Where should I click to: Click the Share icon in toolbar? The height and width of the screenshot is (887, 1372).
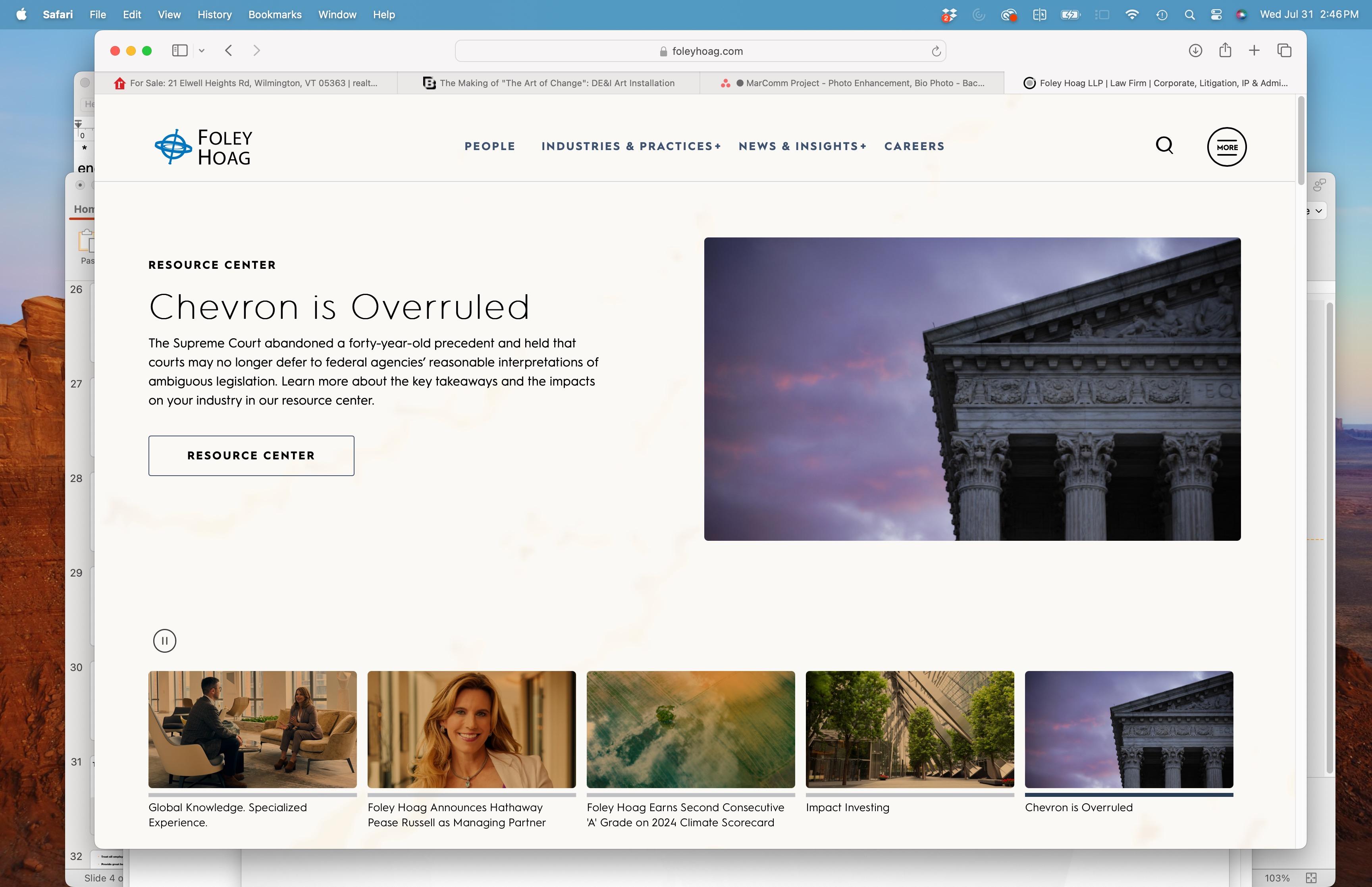[1225, 51]
